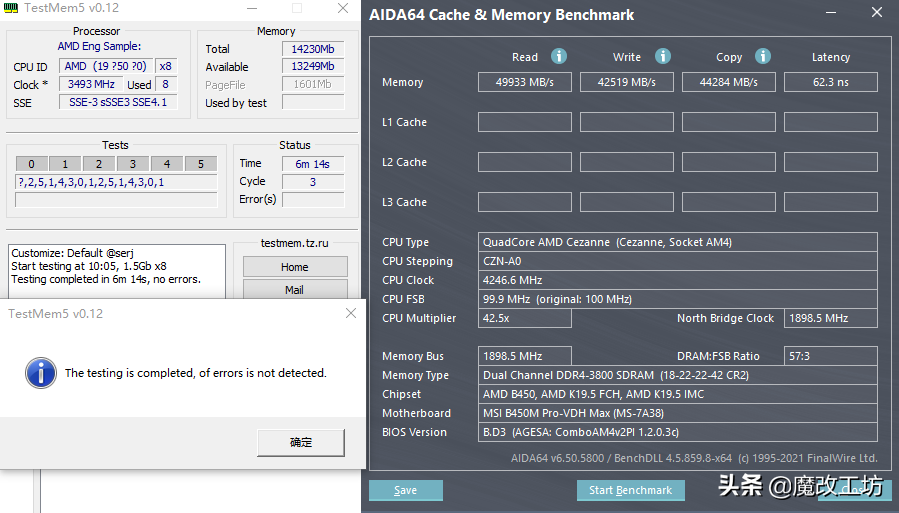Click DRAM:FSB Ratio value 57:3

tap(831, 356)
